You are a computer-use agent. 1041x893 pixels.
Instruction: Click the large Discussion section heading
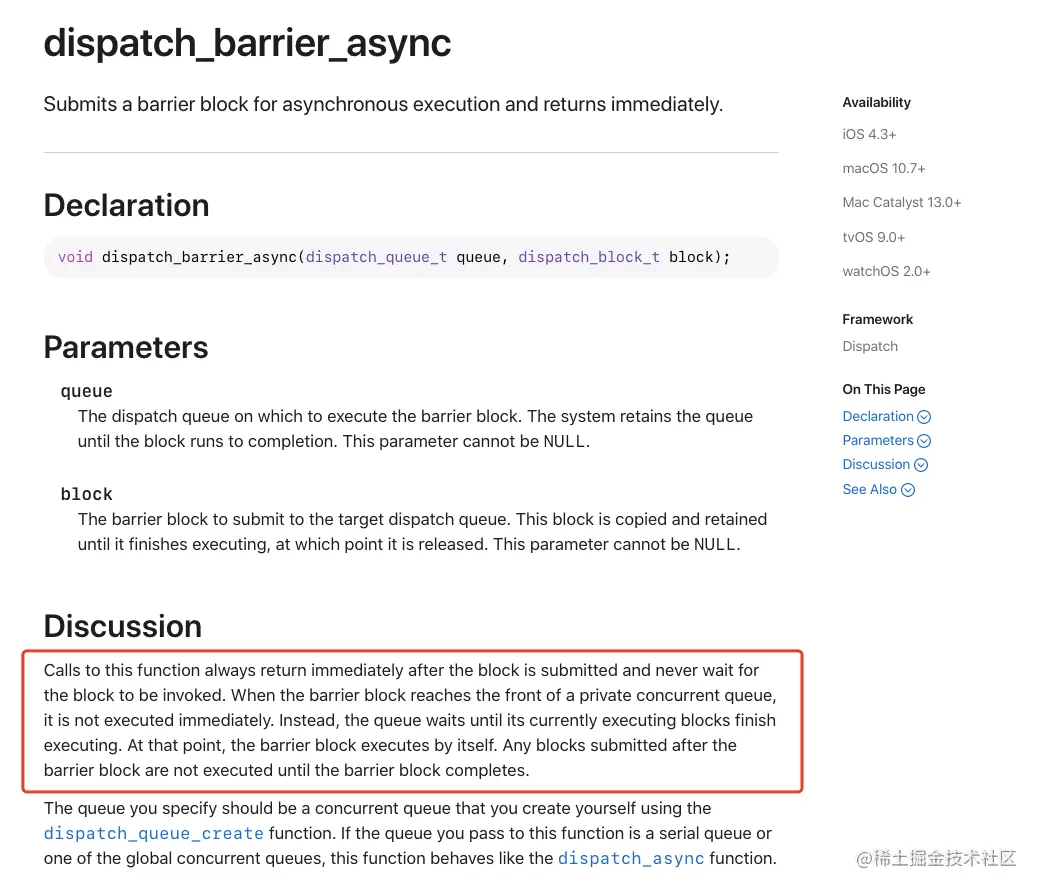[x=123, y=626]
